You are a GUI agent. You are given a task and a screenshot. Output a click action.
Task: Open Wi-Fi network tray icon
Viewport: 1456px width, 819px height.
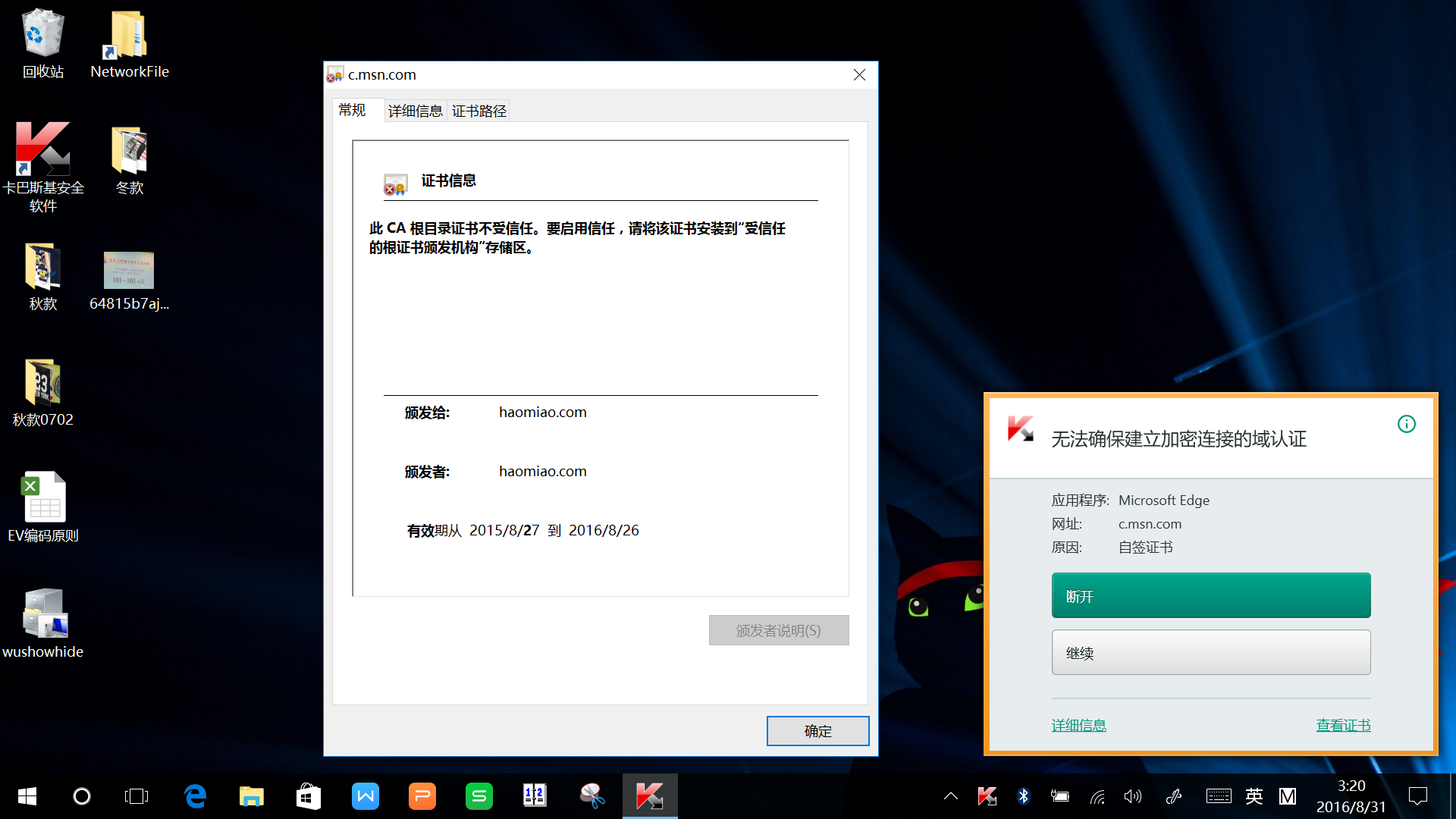pyautogui.click(x=1097, y=796)
